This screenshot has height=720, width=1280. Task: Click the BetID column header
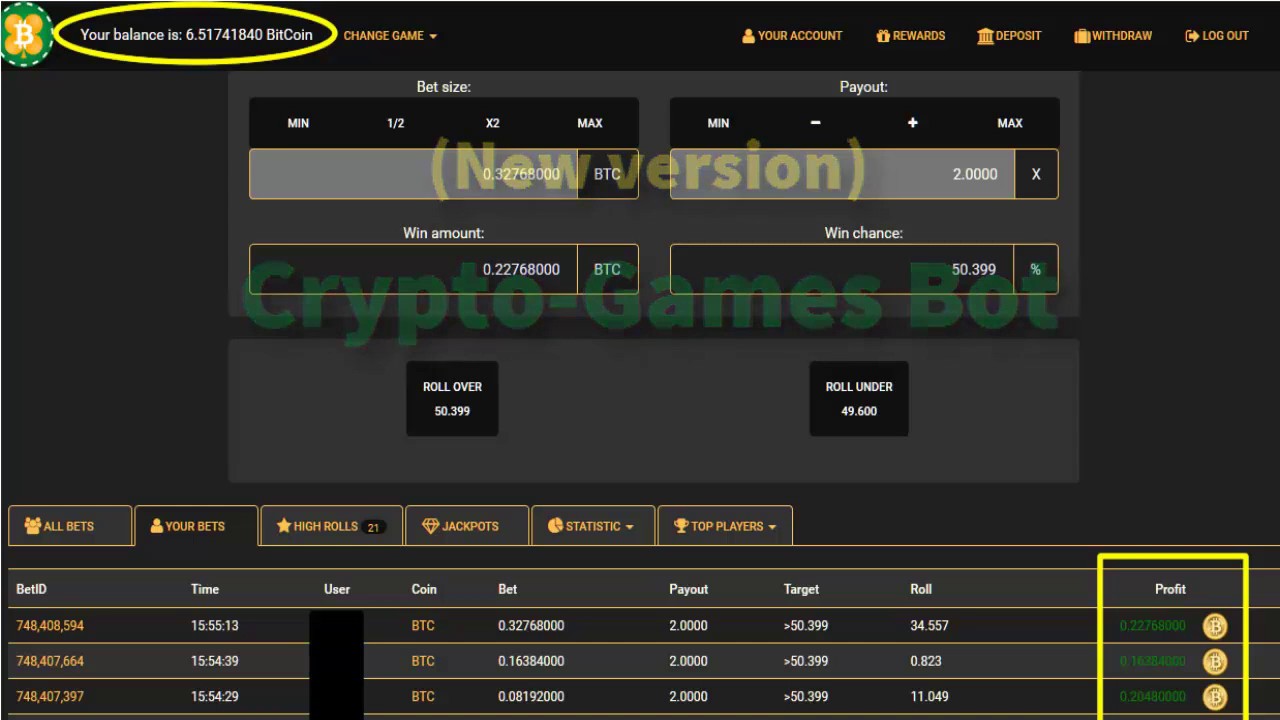point(31,589)
